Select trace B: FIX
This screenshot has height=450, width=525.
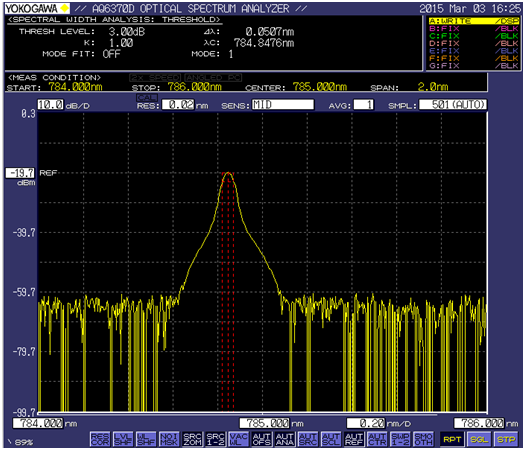(474, 28)
